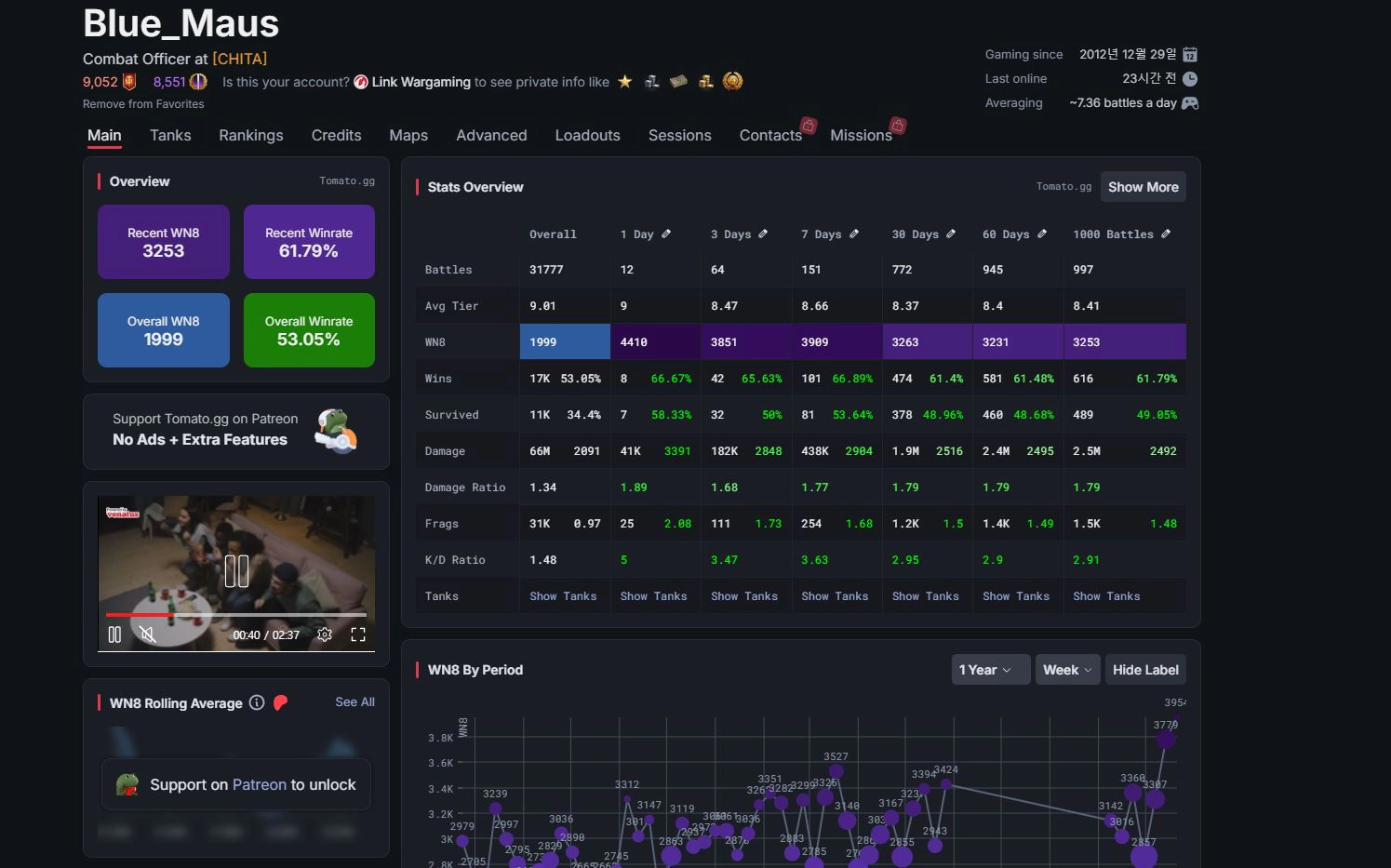Screen dimensions: 1391x868
Task: Show Tanks for 30 Days column
Action: (x=926, y=596)
